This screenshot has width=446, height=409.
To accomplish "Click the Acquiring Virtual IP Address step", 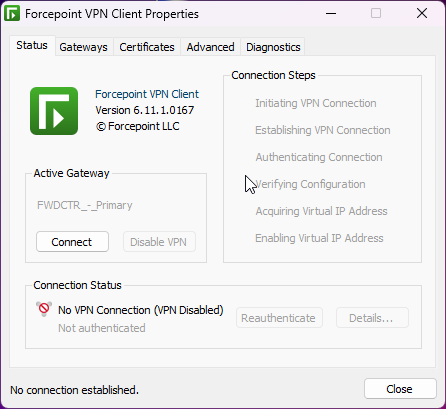I will pos(321,211).
